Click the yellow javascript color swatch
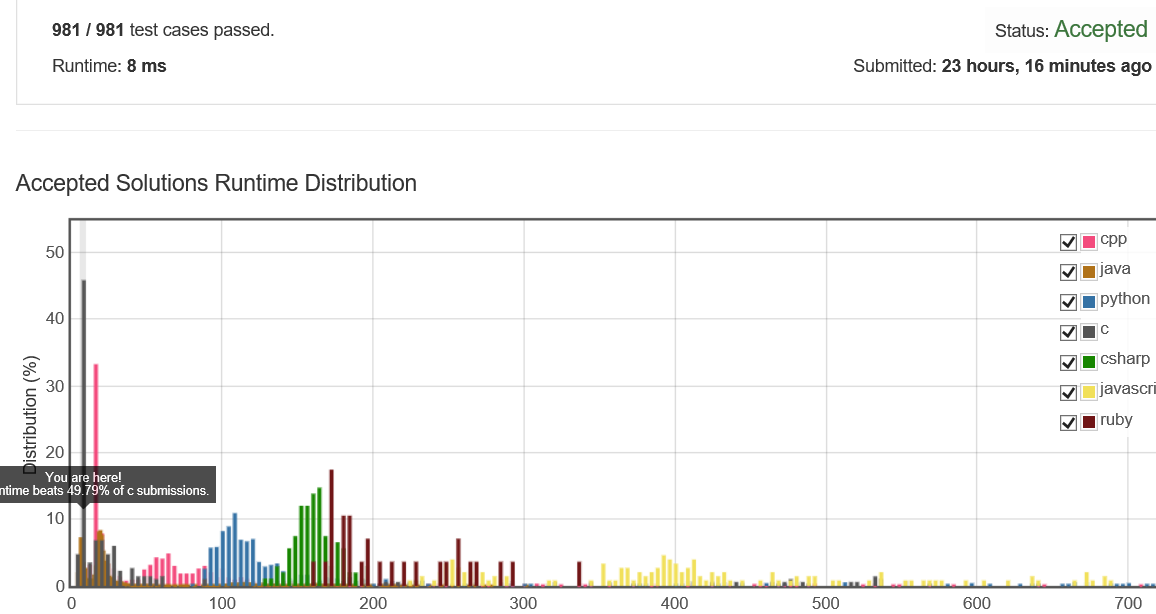This screenshot has width=1156, height=614. pos(1089,392)
